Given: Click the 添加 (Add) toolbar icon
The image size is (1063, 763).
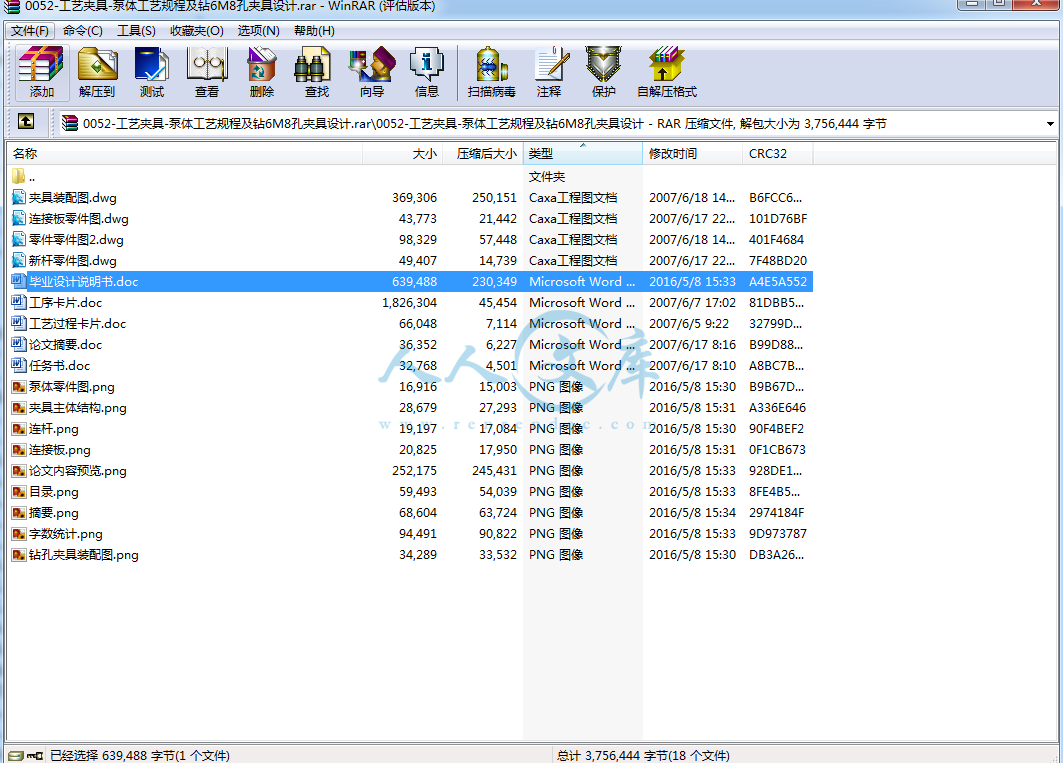Looking at the screenshot, I should (x=41, y=72).
